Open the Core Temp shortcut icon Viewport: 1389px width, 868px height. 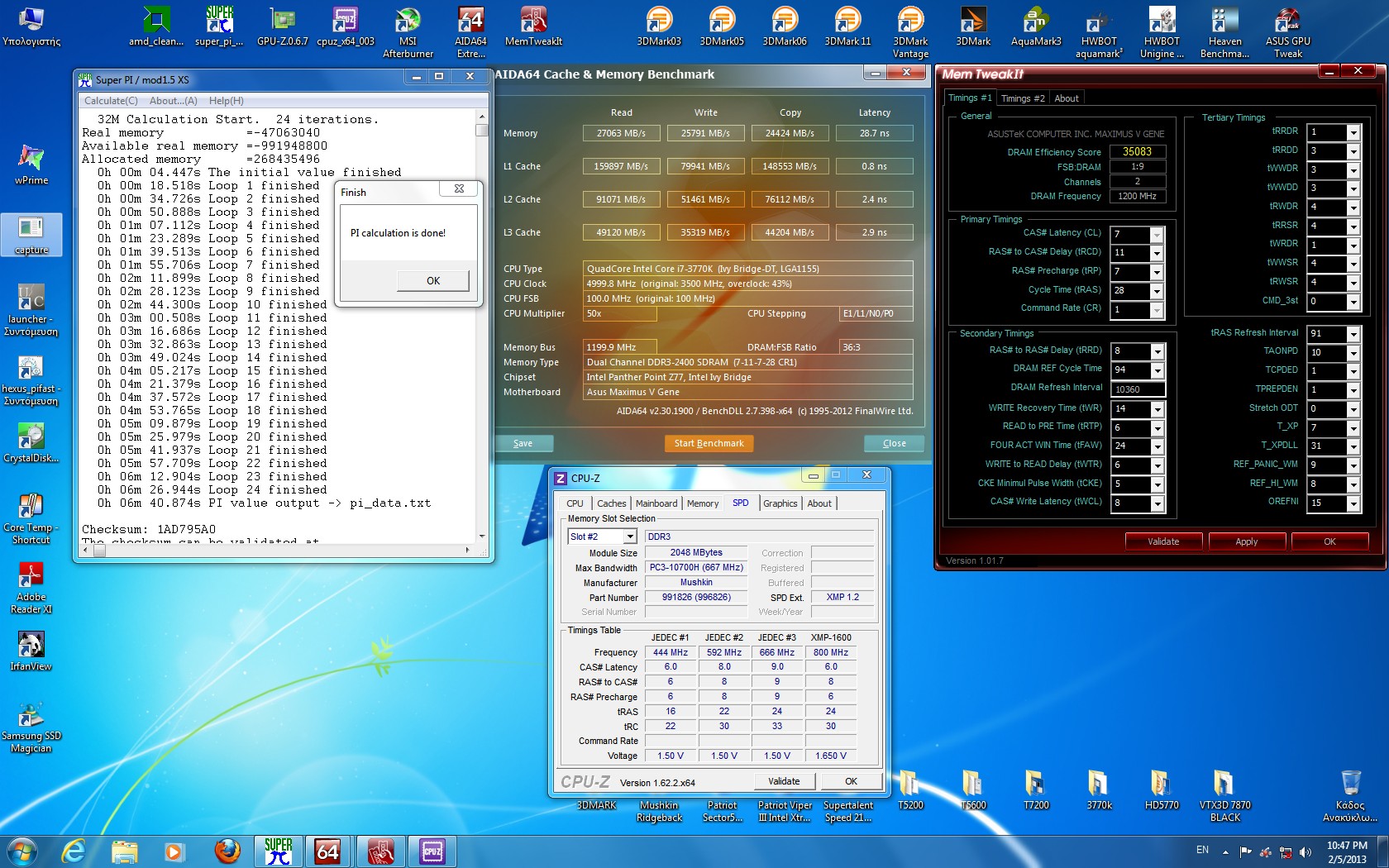tap(31, 518)
